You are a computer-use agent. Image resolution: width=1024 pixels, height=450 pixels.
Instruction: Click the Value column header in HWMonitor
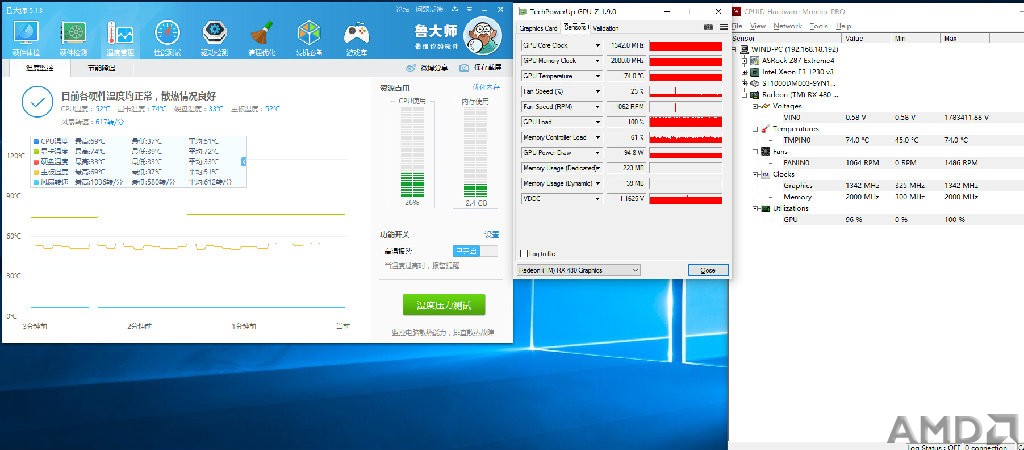pos(866,38)
